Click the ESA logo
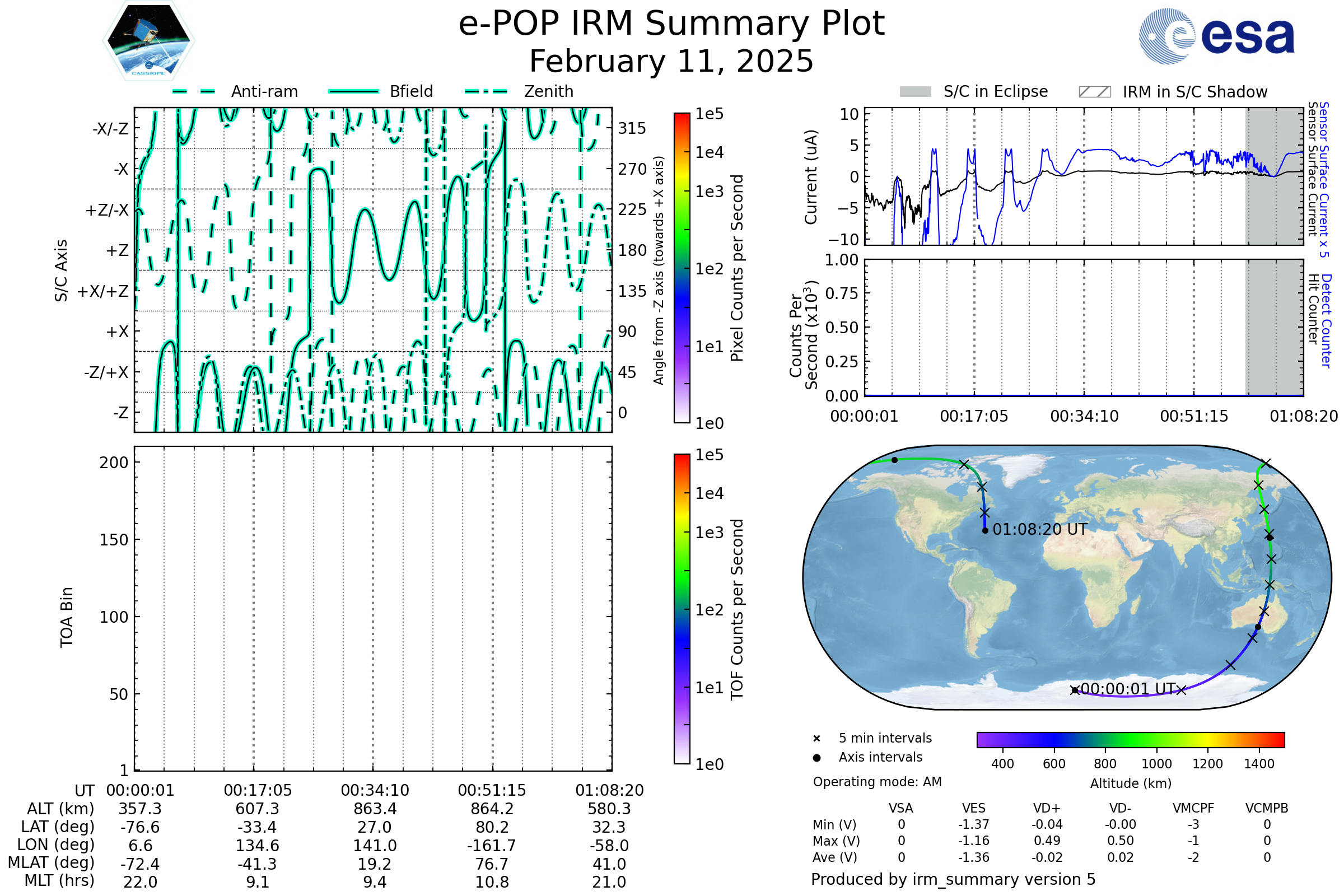This screenshot has width=1344, height=896. point(1216,36)
